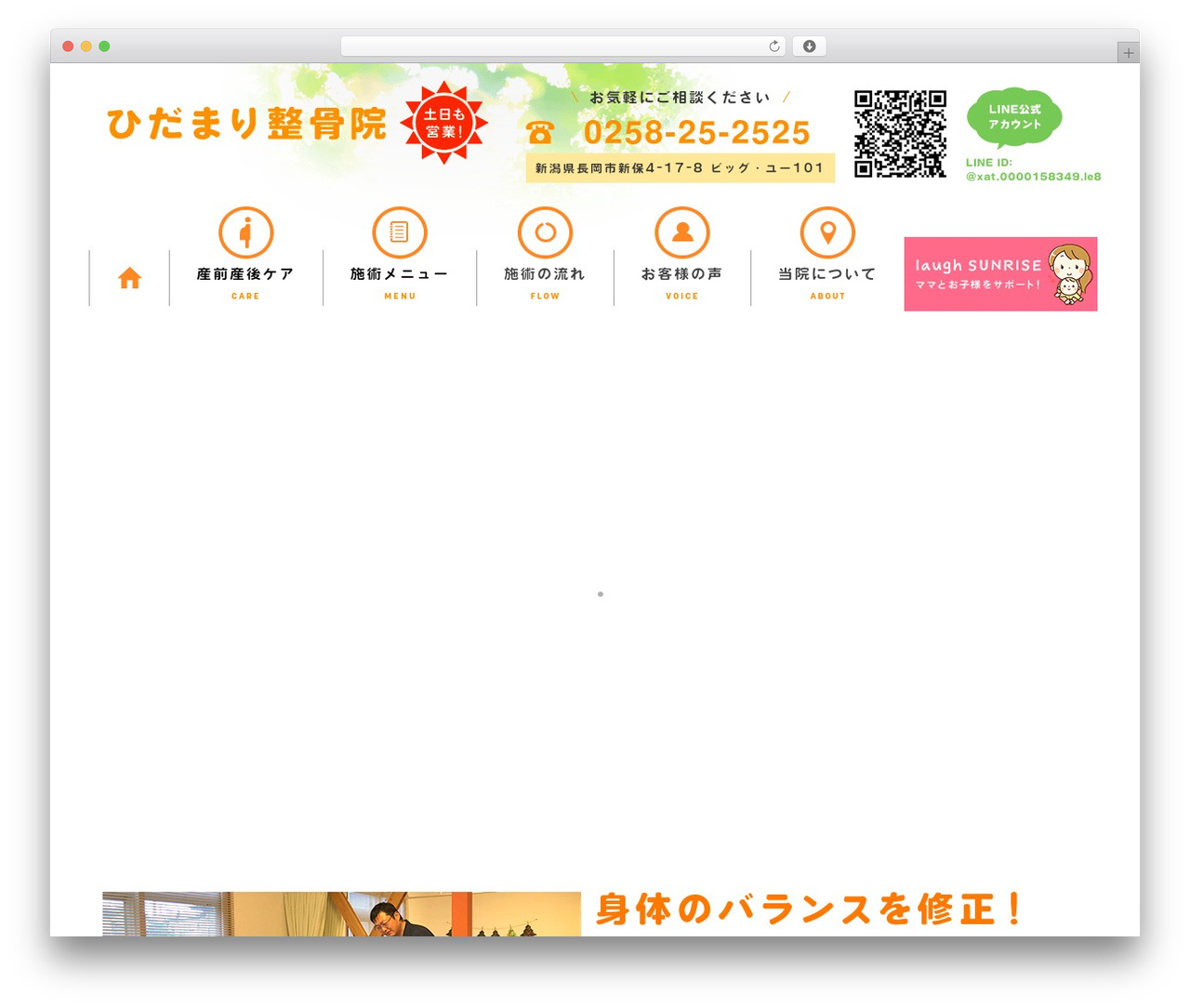
Task: Click the red close window button
Action: click(x=68, y=46)
